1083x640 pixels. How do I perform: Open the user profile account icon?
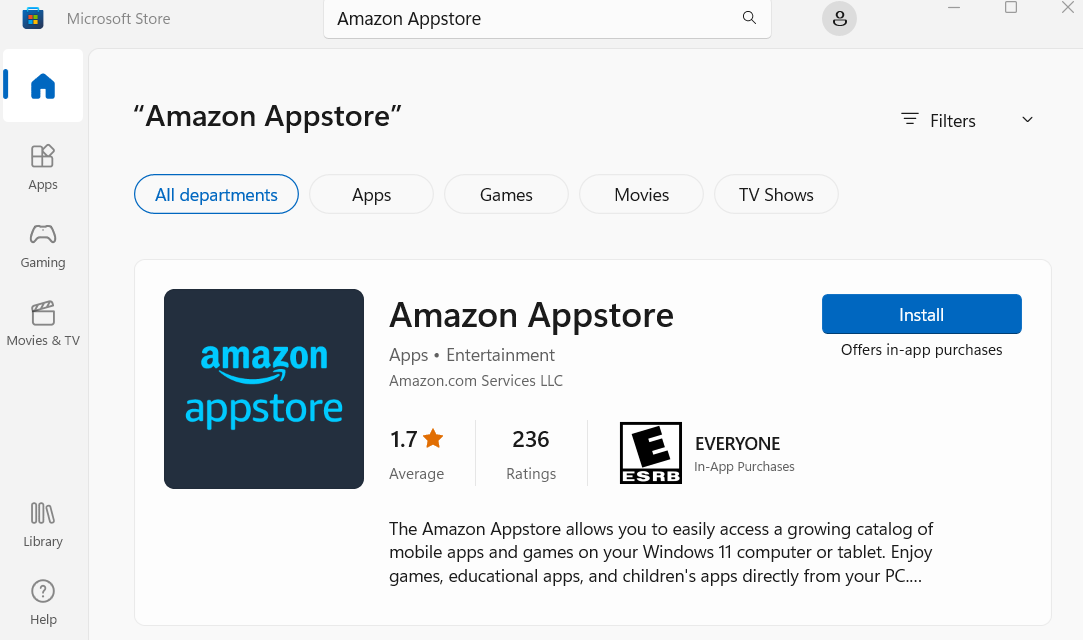[839, 19]
